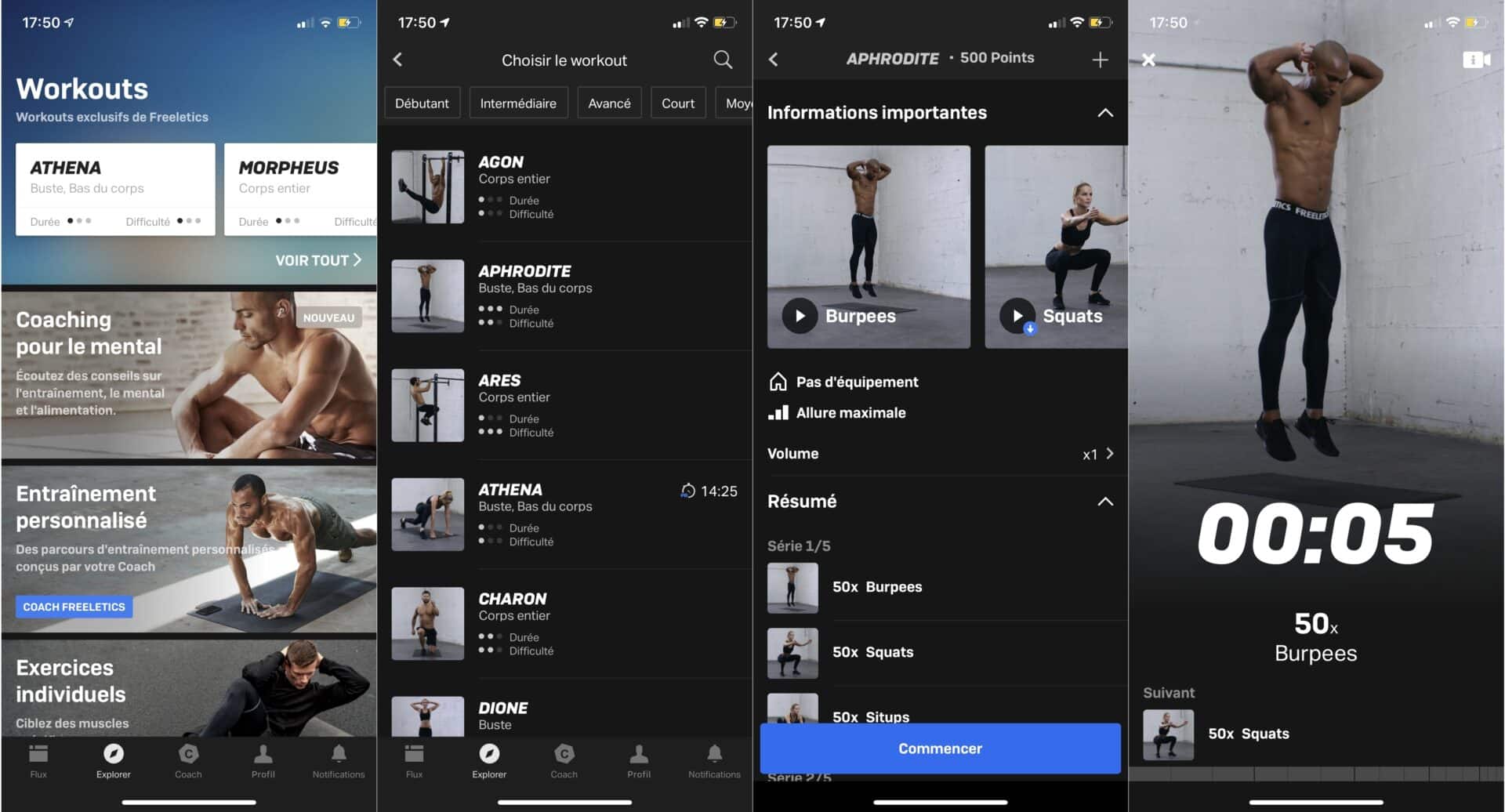Image resolution: width=1505 pixels, height=812 pixels.
Task: Tap the Commencer button
Action: (939, 749)
